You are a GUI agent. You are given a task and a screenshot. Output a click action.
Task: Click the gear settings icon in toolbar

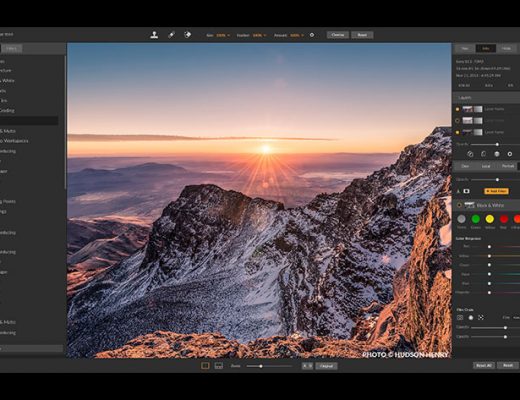pyautogui.click(x=312, y=35)
